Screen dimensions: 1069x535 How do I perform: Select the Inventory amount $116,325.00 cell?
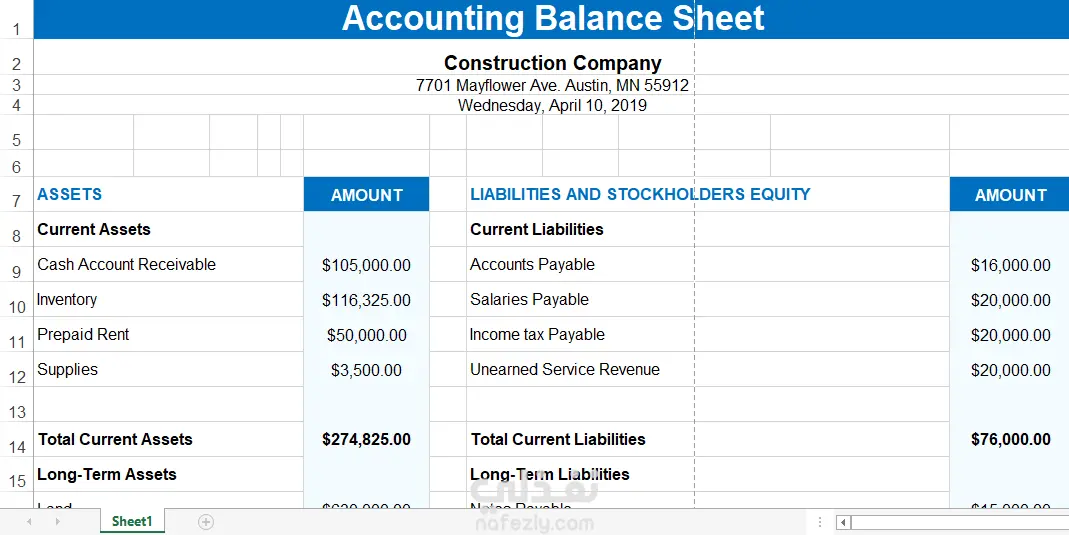pos(367,300)
